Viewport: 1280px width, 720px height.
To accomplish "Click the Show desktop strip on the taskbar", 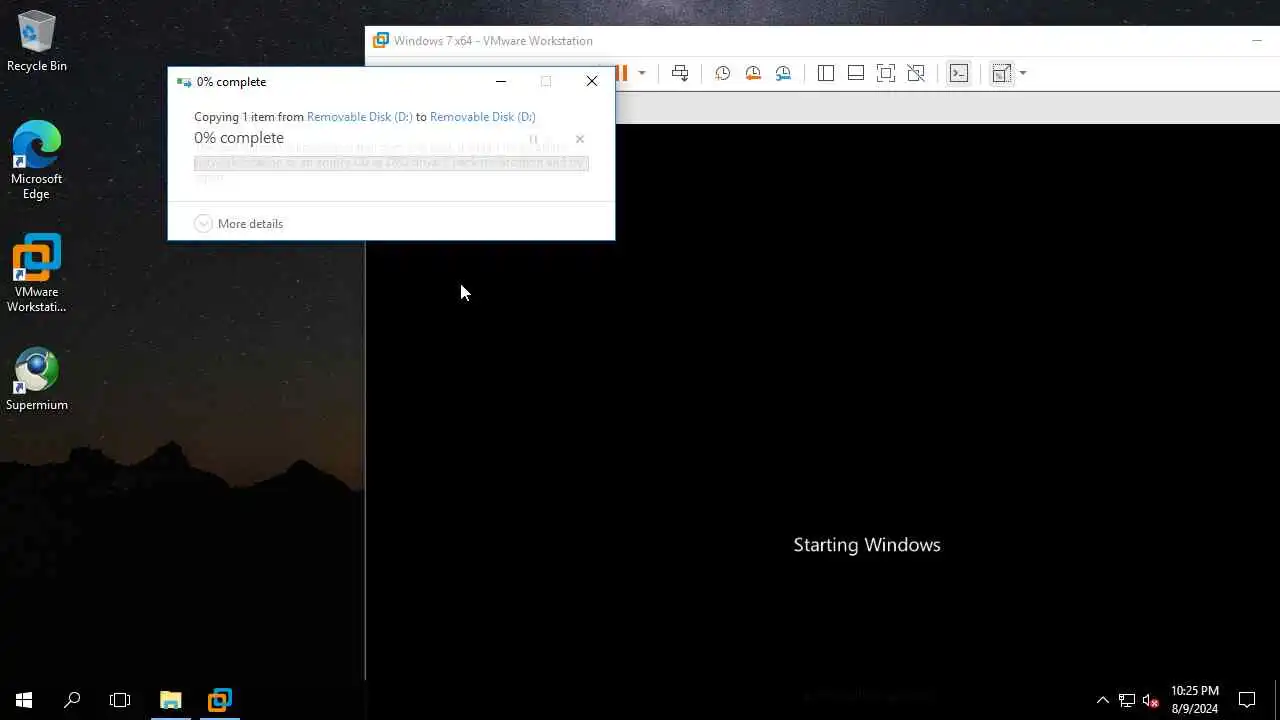I will [1277, 700].
